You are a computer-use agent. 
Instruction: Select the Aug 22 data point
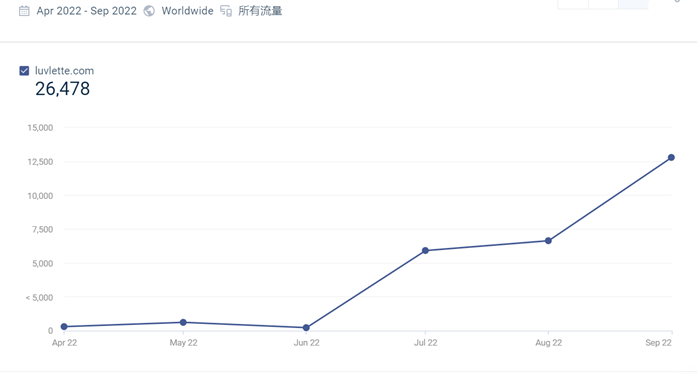click(549, 241)
